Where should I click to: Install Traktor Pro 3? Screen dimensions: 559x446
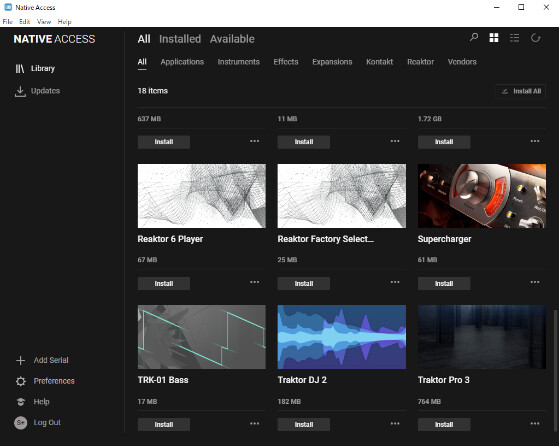tap(444, 425)
